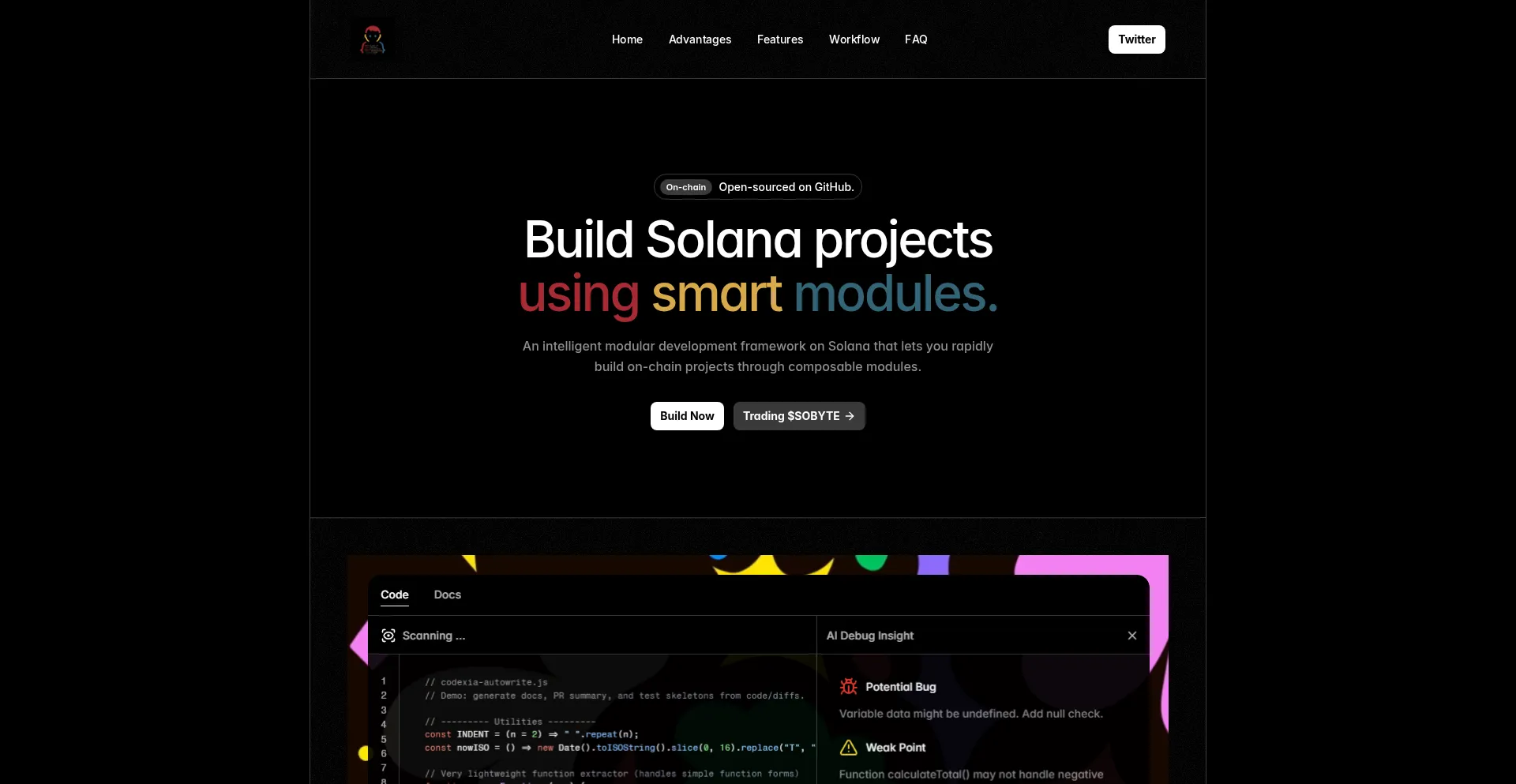Switch to the Code tab
The width and height of the screenshot is (1516, 784).
(x=395, y=595)
